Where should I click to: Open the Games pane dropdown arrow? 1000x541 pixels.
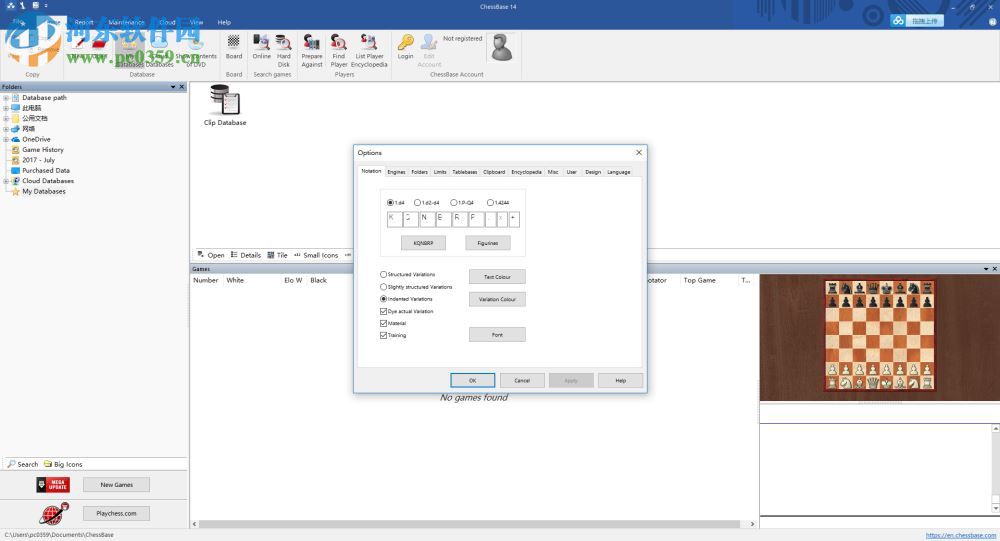(986, 269)
